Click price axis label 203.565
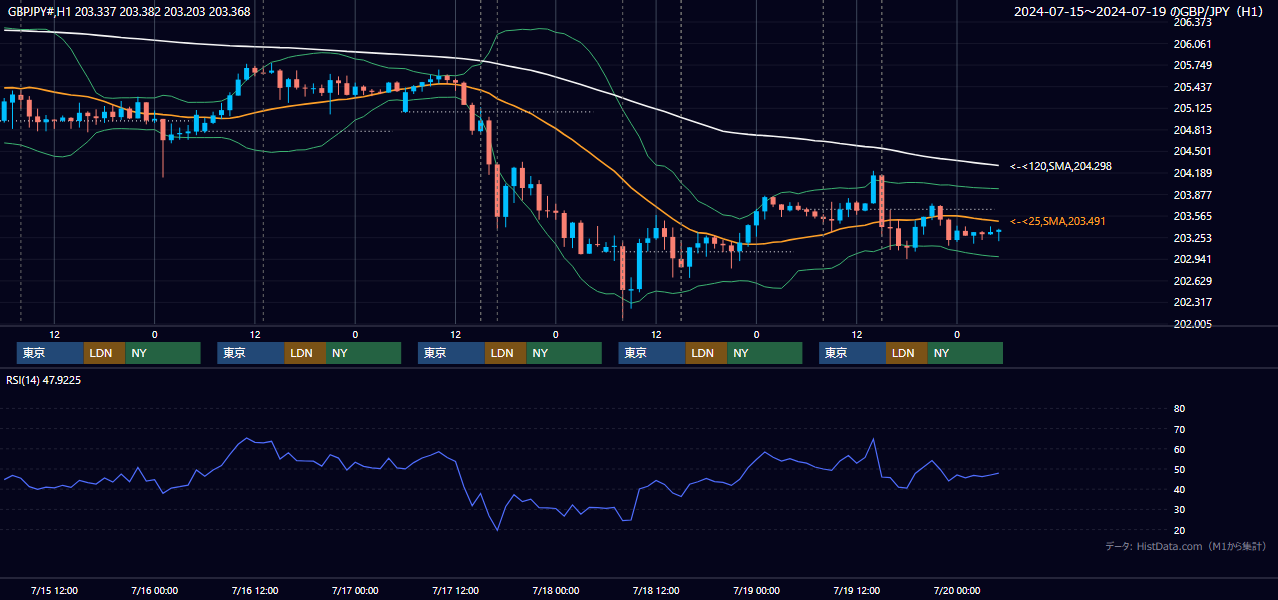1278x600 pixels. coord(1192,216)
